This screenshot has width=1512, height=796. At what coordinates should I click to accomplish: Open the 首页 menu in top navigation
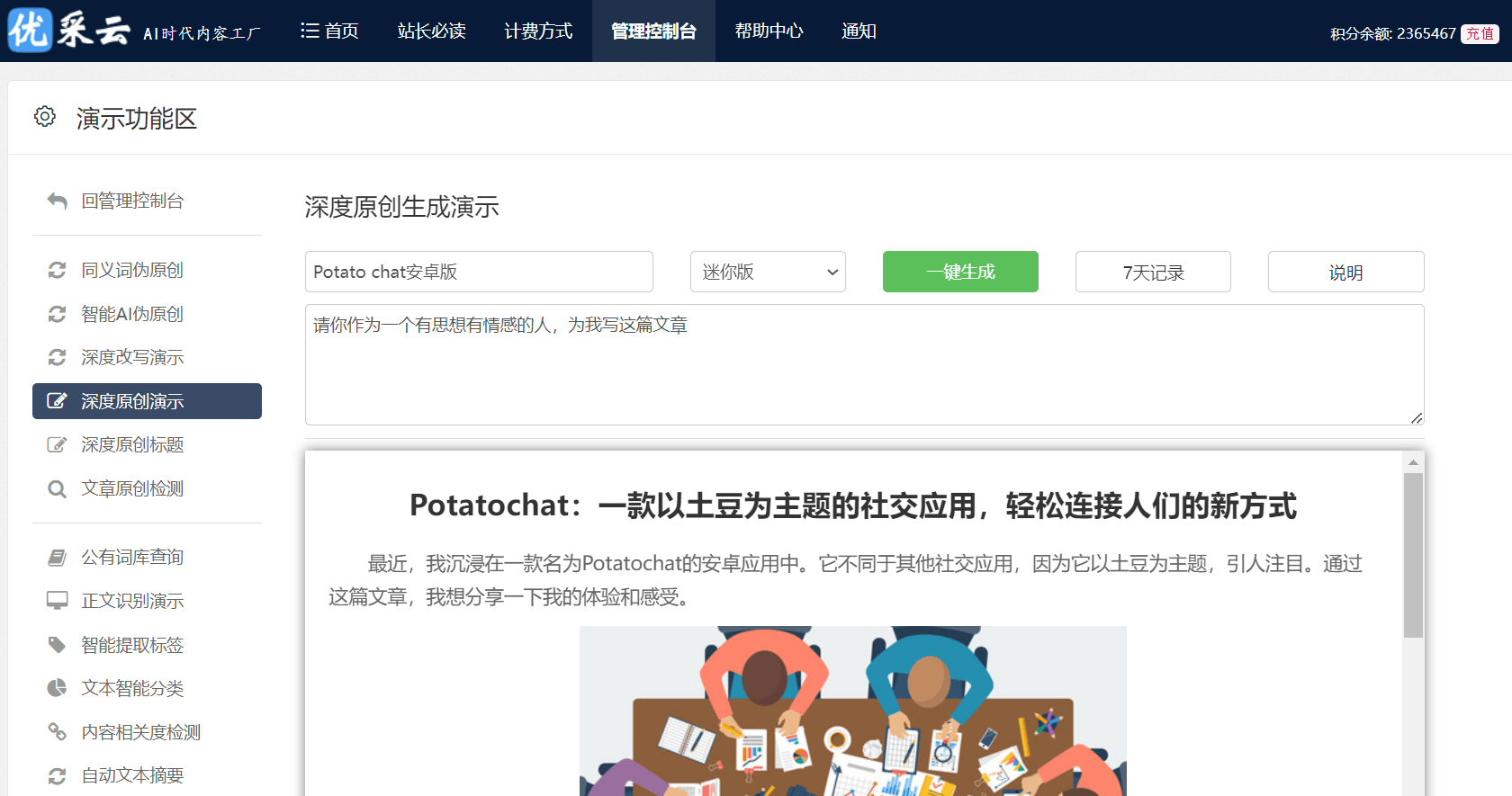pyautogui.click(x=329, y=31)
